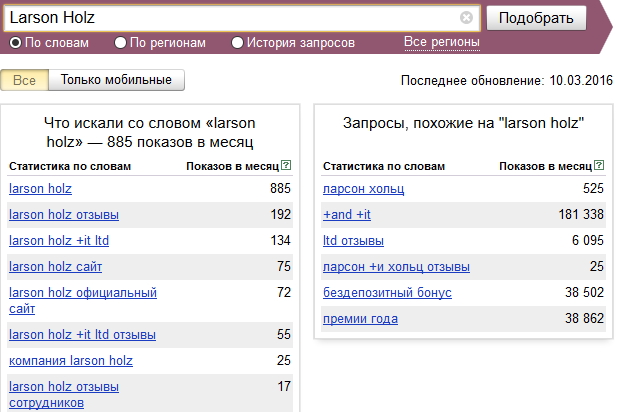
Task: Open the 'larson holz официальный сайт' link
Action: click(x=83, y=300)
